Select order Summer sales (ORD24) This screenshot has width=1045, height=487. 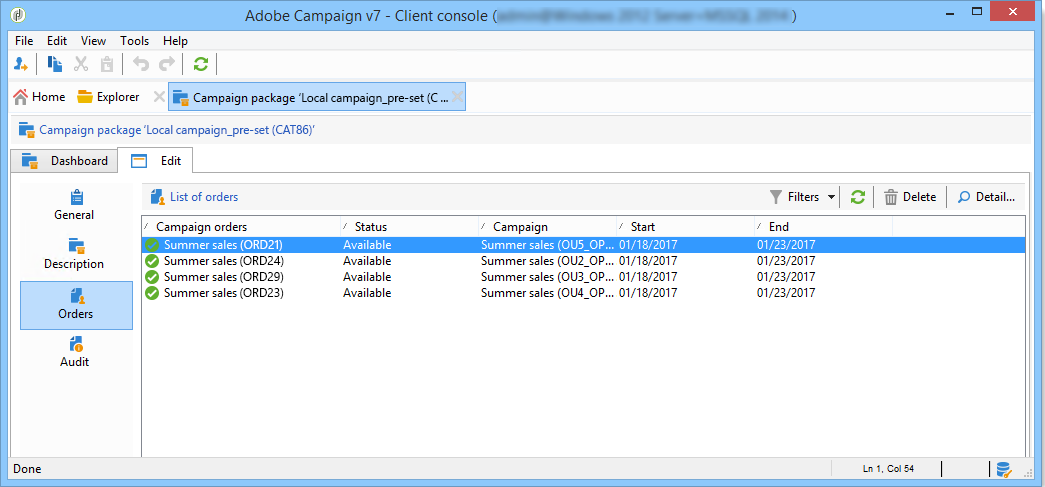point(583,260)
